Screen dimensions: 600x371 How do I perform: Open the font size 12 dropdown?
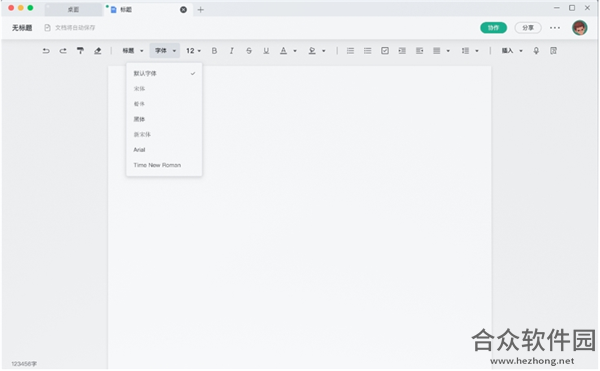pos(193,50)
